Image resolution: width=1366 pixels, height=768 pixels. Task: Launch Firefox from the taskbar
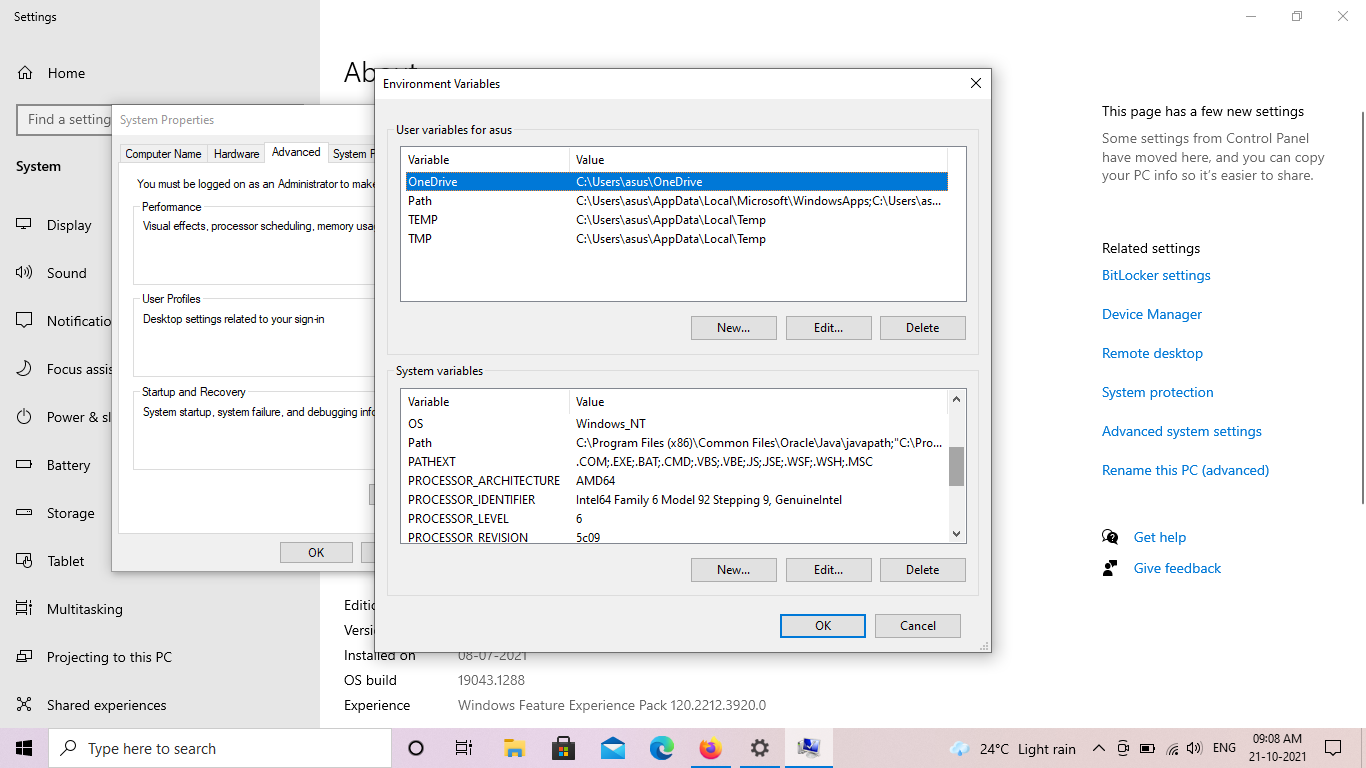[x=711, y=748]
